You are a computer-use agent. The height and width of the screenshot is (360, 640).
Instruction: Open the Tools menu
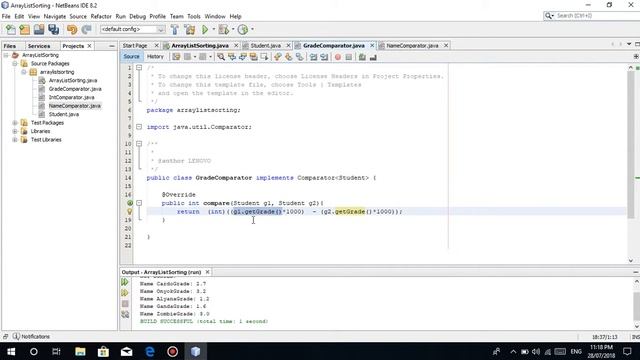[194, 16]
